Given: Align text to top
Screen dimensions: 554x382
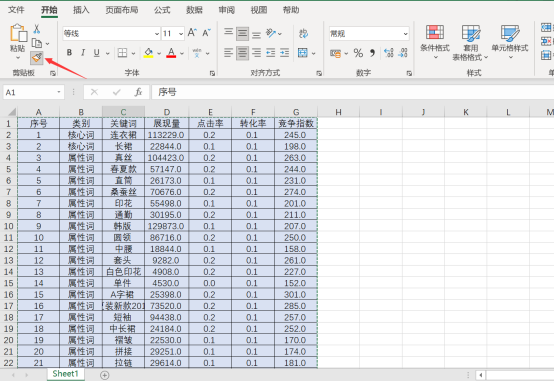Looking at the screenshot, I should [x=229, y=33].
